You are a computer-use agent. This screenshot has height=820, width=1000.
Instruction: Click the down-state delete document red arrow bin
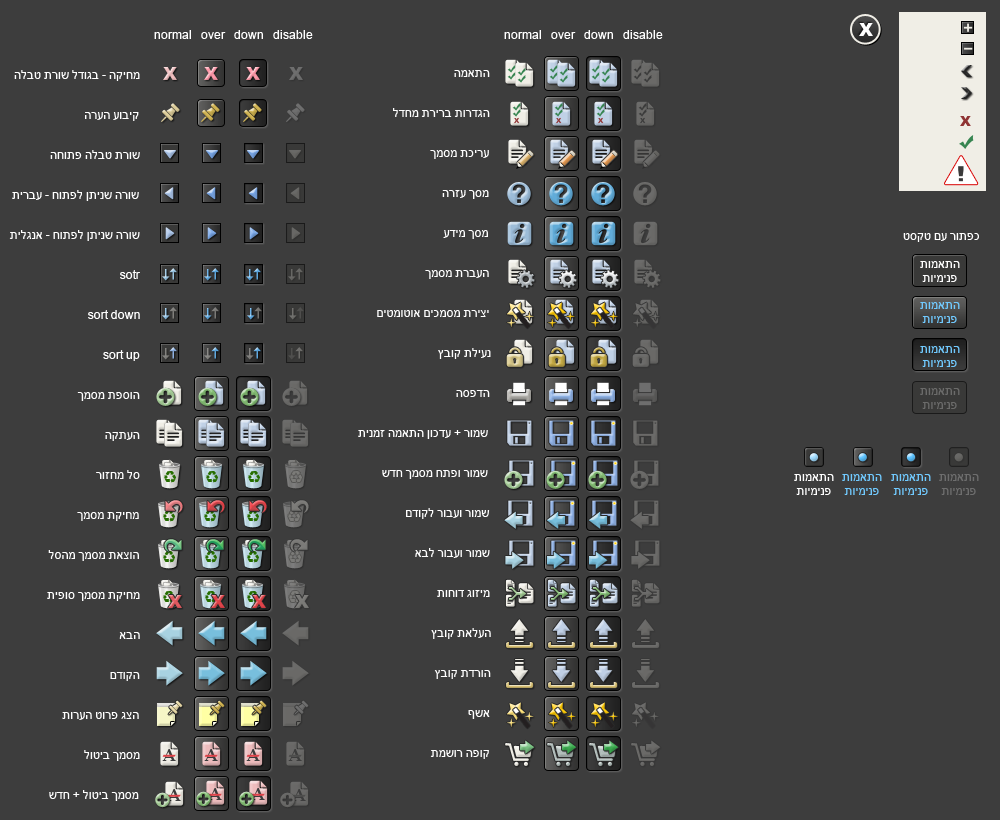253,514
